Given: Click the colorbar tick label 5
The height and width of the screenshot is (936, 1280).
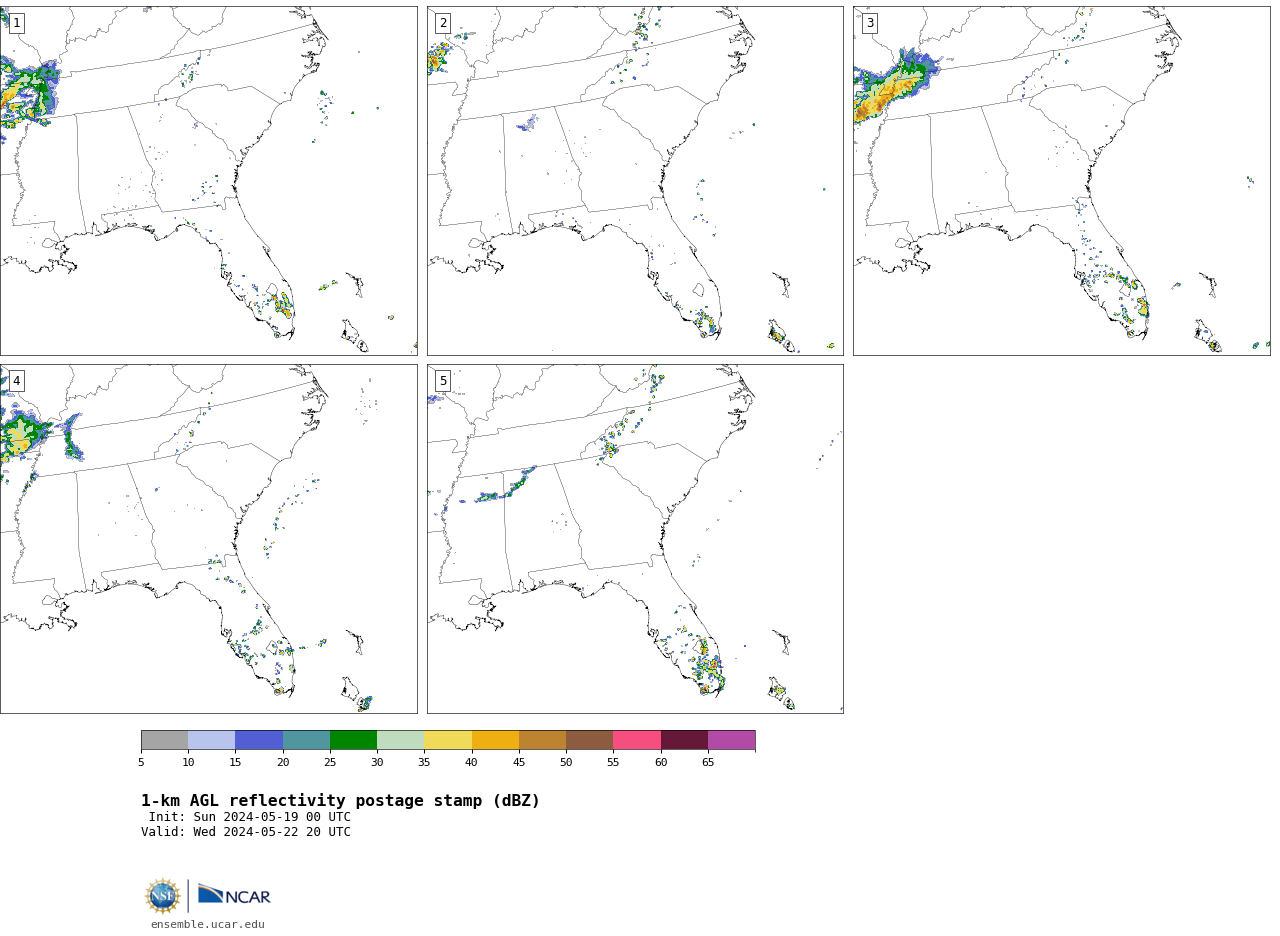Looking at the screenshot, I should pos(141,763).
